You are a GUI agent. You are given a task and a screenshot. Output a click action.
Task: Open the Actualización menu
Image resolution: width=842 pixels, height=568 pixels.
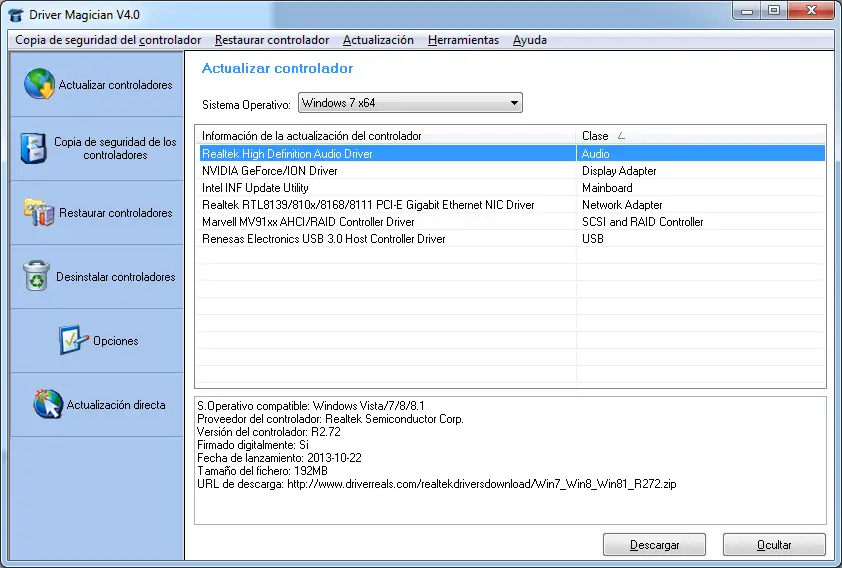pyautogui.click(x=378, y=40)
